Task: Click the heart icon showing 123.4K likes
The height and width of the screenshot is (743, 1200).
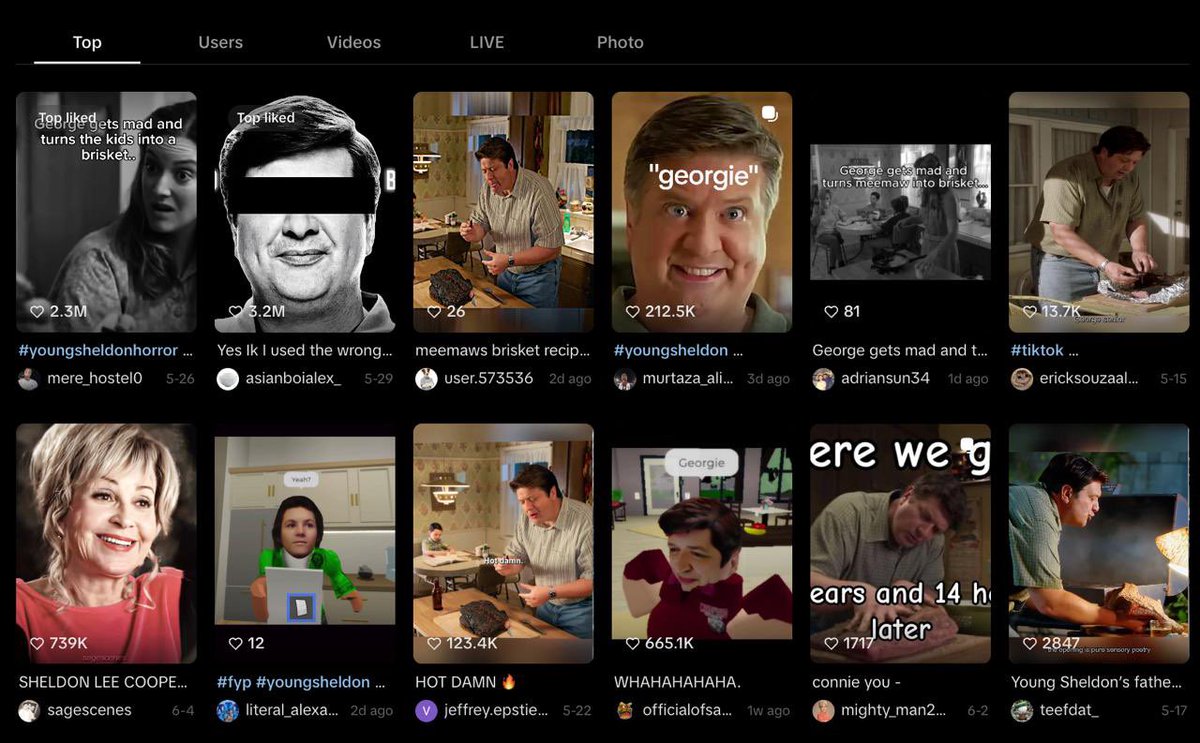Action: (x=434, y=643)
